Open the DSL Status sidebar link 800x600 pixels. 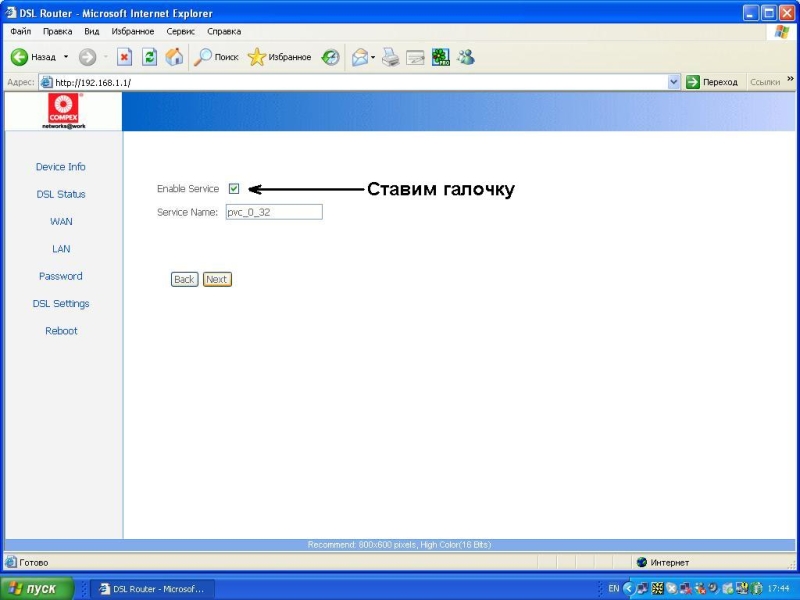61,194
